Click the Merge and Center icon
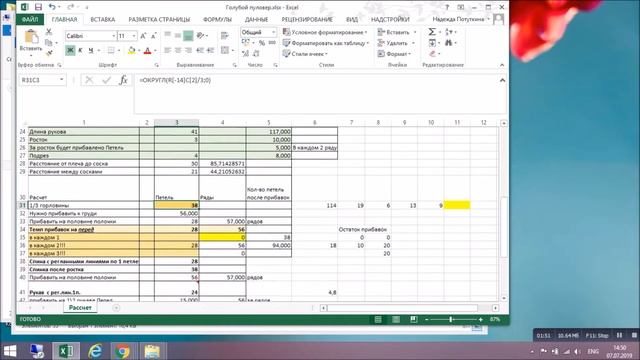This screenshot has height=360, width=640. point(224,50)
